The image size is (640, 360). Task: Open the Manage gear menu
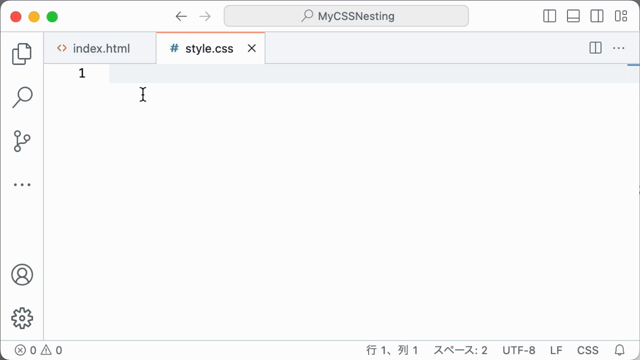click(22, 318)
